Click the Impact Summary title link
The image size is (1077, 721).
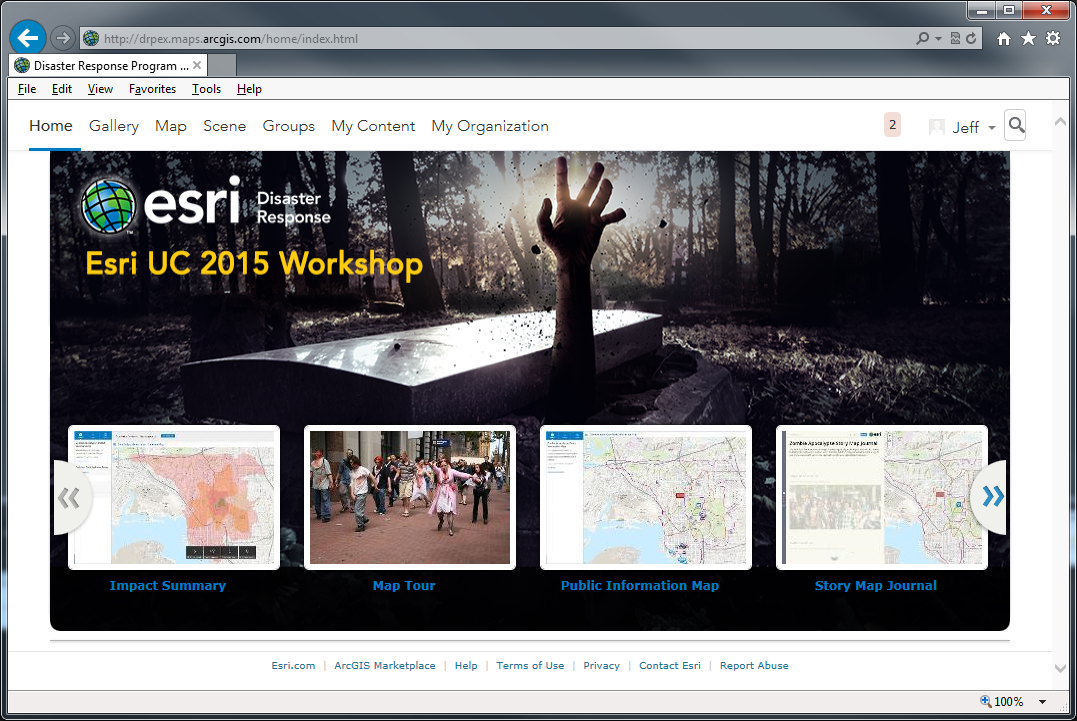[x=168, y=586]
